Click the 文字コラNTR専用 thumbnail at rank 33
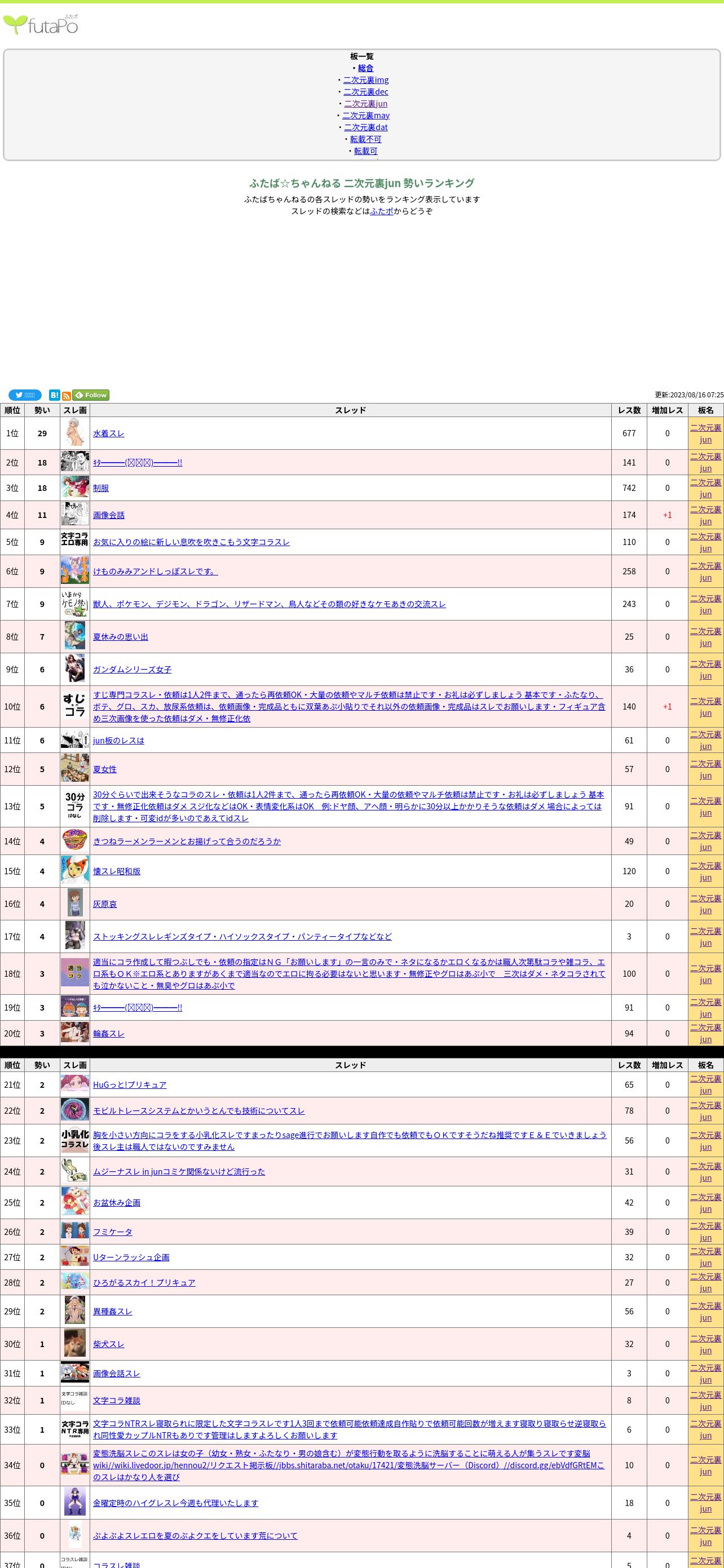The height and width of the screenshot is (1568, 724). [x=75, y=1428]
